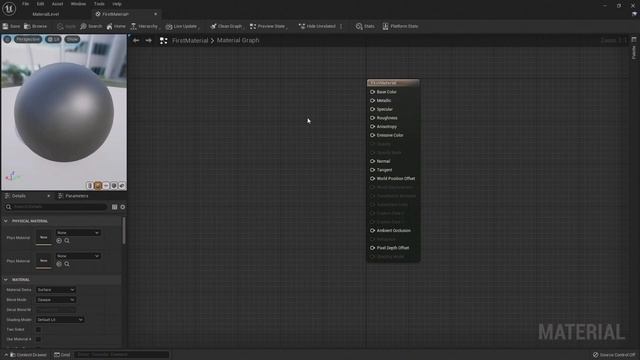Open the Asset menu
640x360 pixels.
57,4
